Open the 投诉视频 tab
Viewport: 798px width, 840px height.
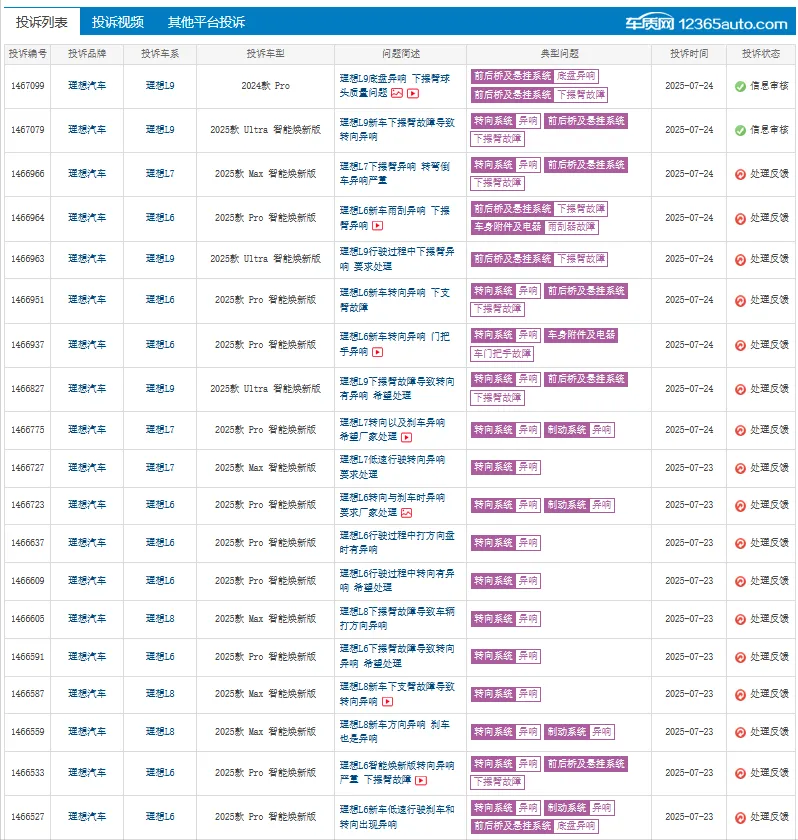point(117,22)
